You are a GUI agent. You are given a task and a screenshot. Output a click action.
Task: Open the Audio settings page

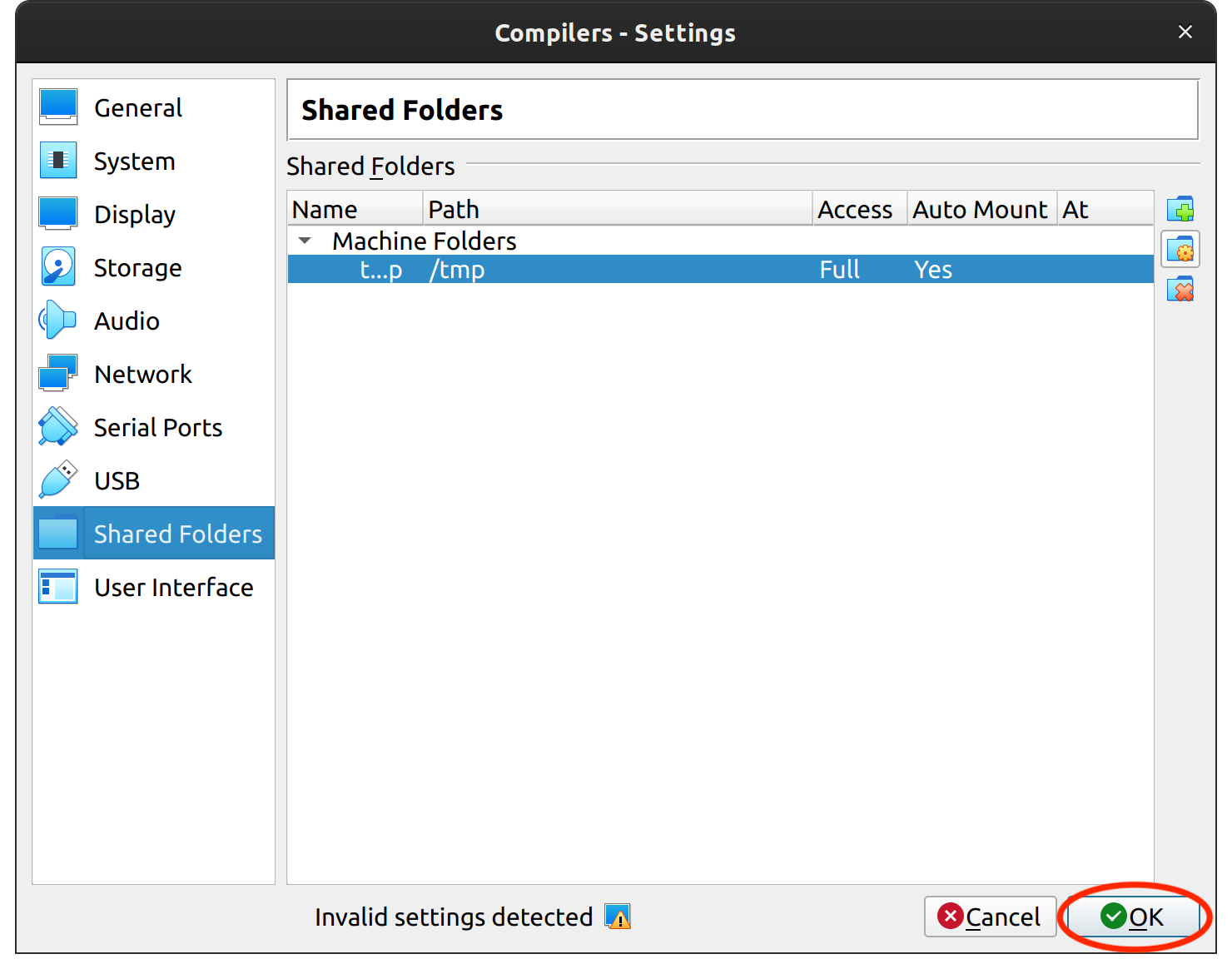[127, 321]
